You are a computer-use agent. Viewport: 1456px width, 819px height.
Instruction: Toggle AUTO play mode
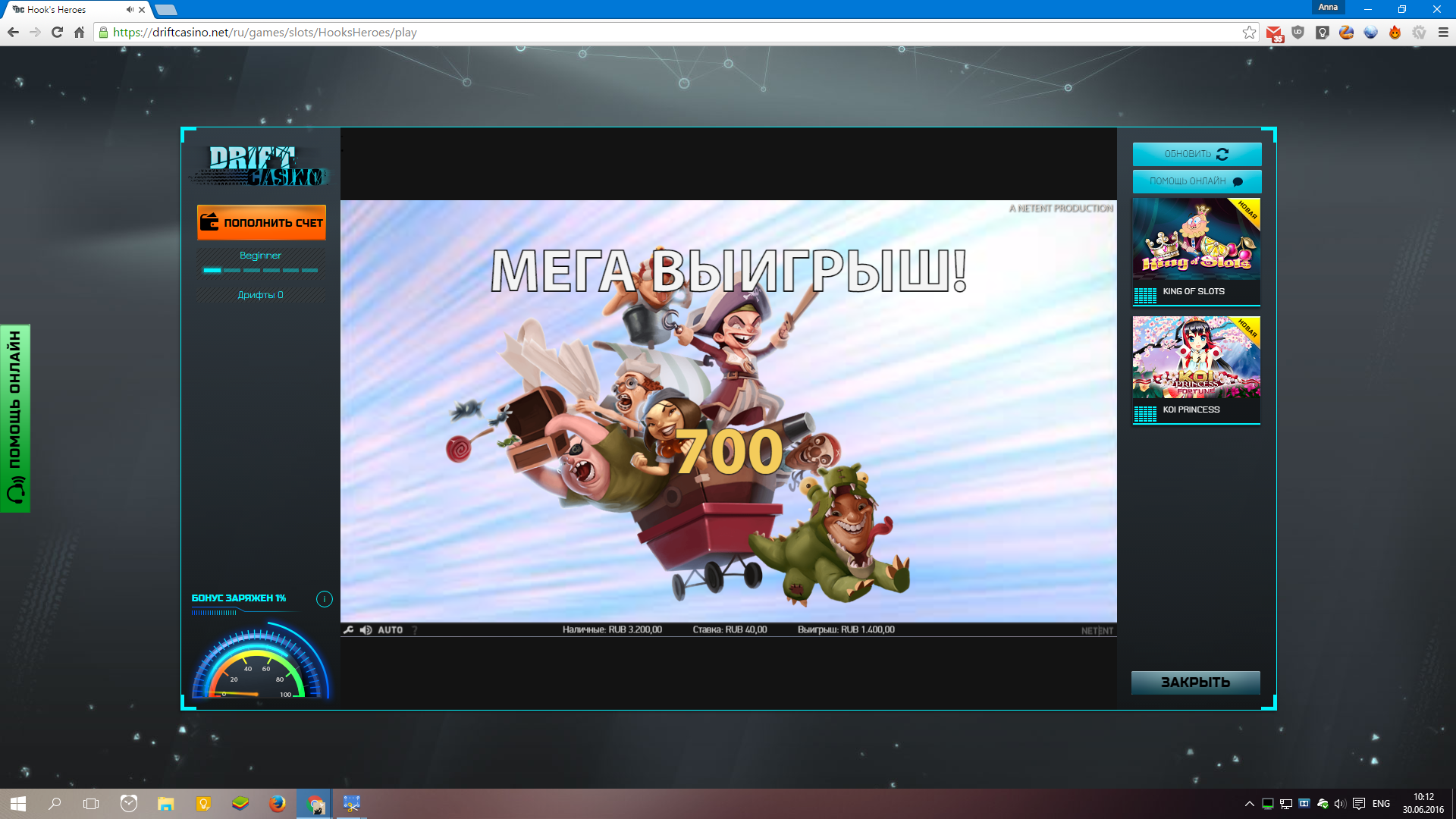coord(390,629)
